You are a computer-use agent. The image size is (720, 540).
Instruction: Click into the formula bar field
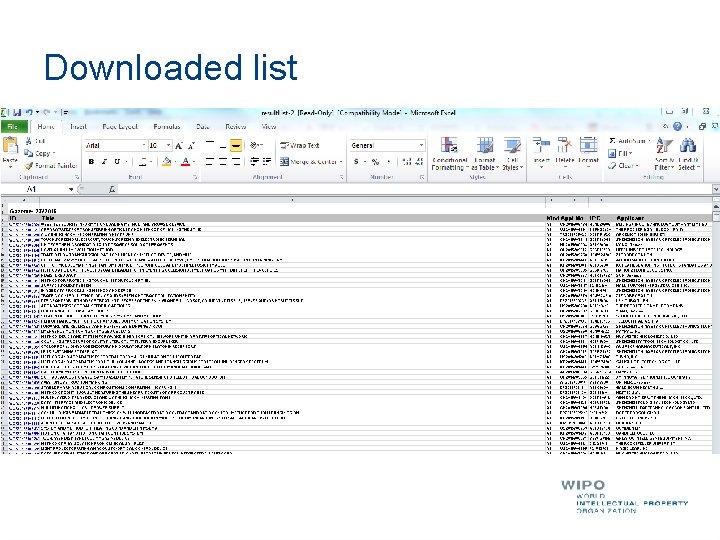coord(413,189)
